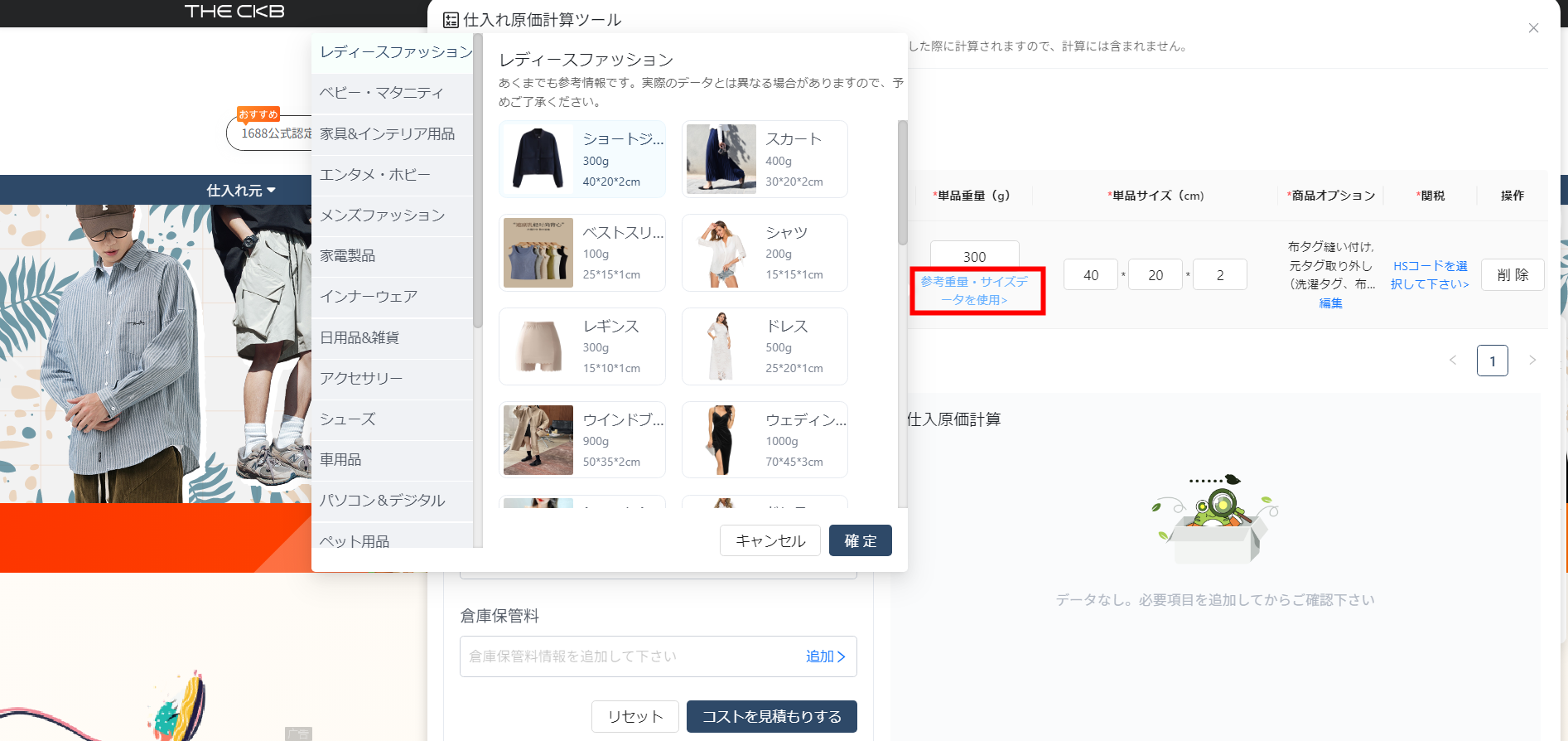1568x741 pixels.
Task: Select 家具&インテリア用品 category
Action: click(x=393, y=133)
